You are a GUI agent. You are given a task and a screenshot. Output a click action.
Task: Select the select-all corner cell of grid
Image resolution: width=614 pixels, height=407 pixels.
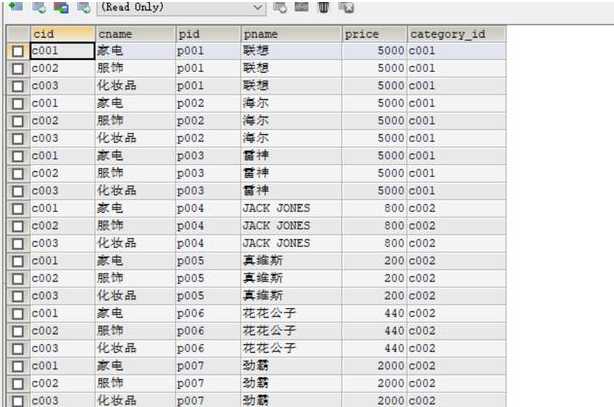coord(18,34)
